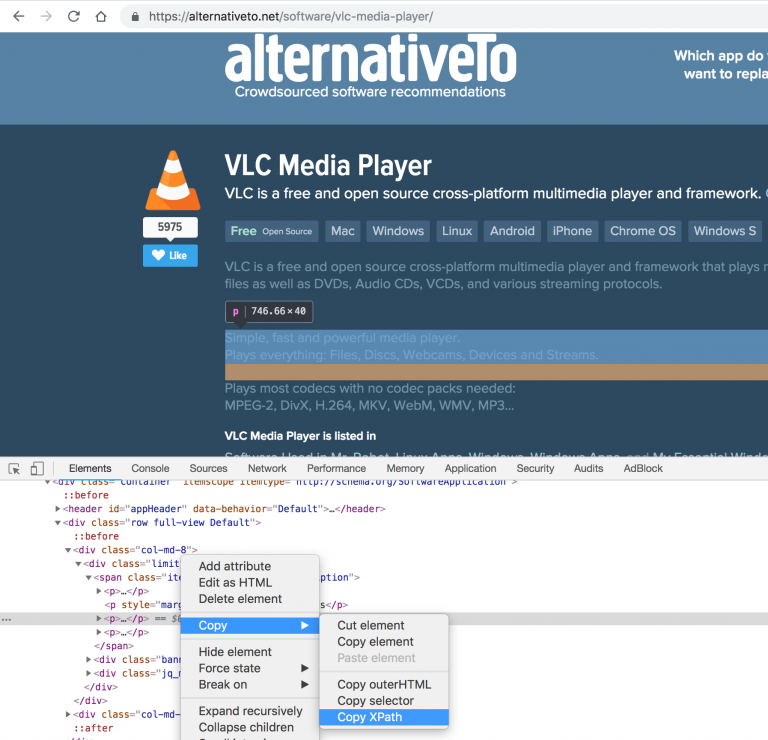
Task: Choose Expand recursively
Action: (250, 711)
